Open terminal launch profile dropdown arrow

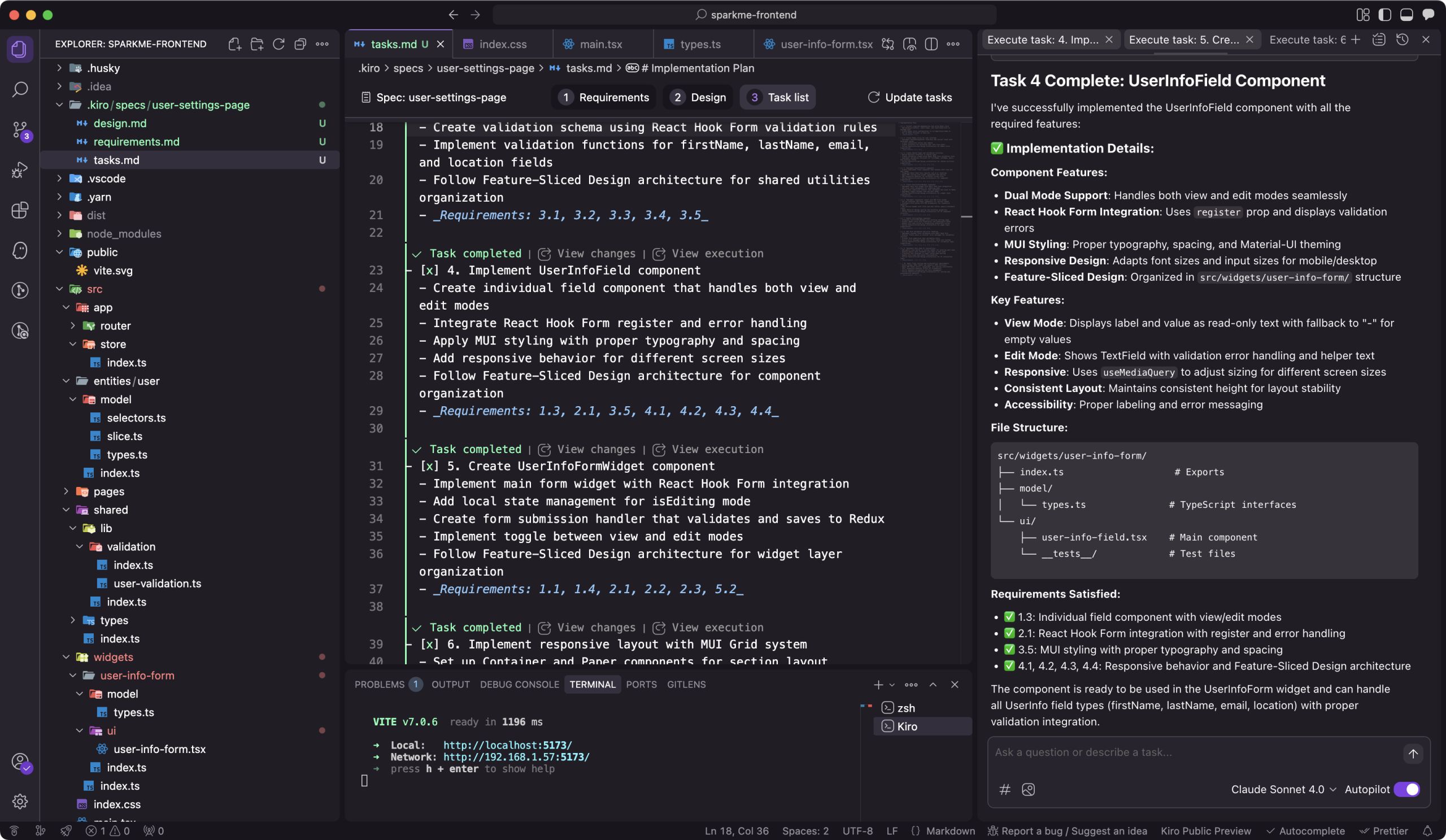pos(892,685)
